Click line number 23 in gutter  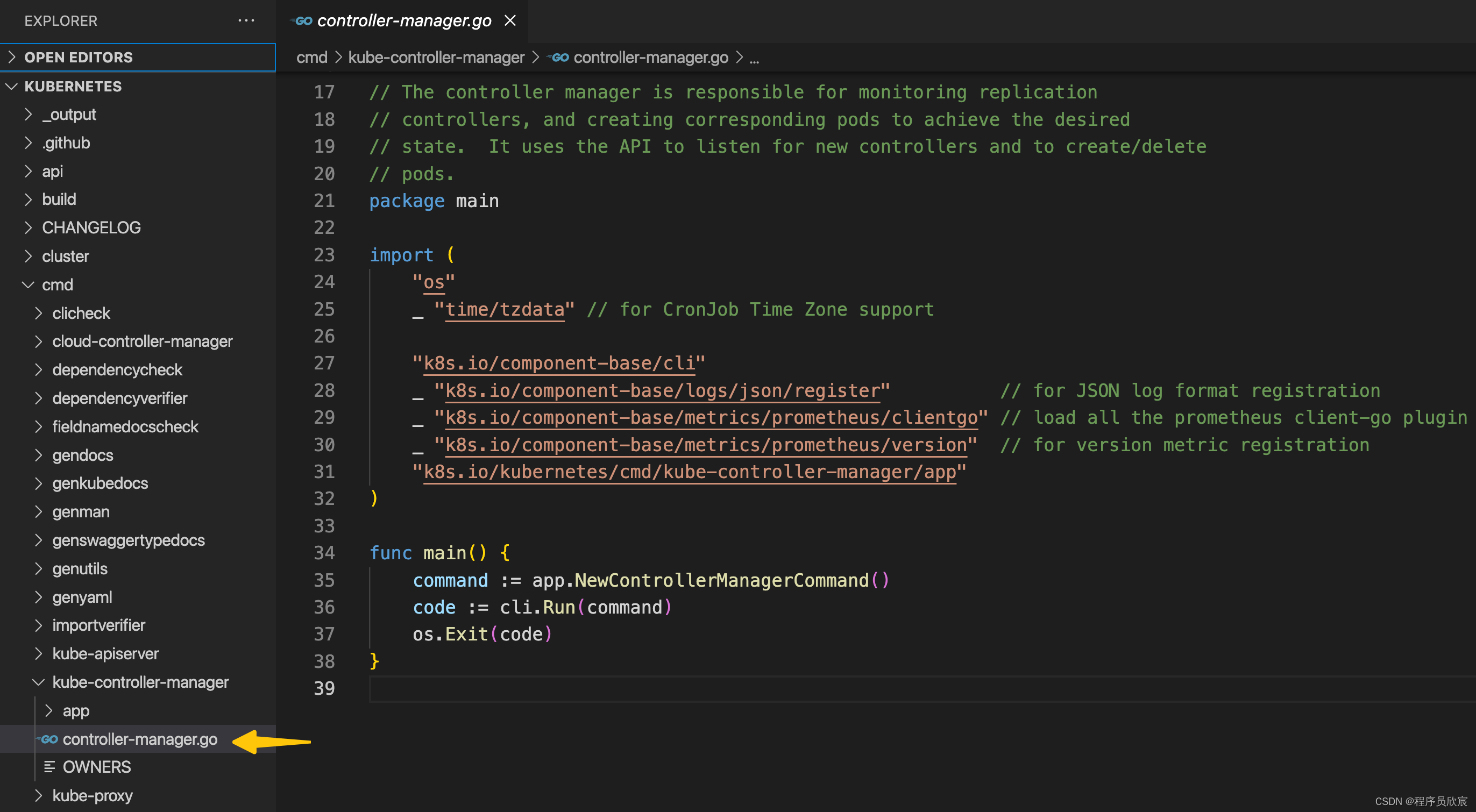coord(324,255)
